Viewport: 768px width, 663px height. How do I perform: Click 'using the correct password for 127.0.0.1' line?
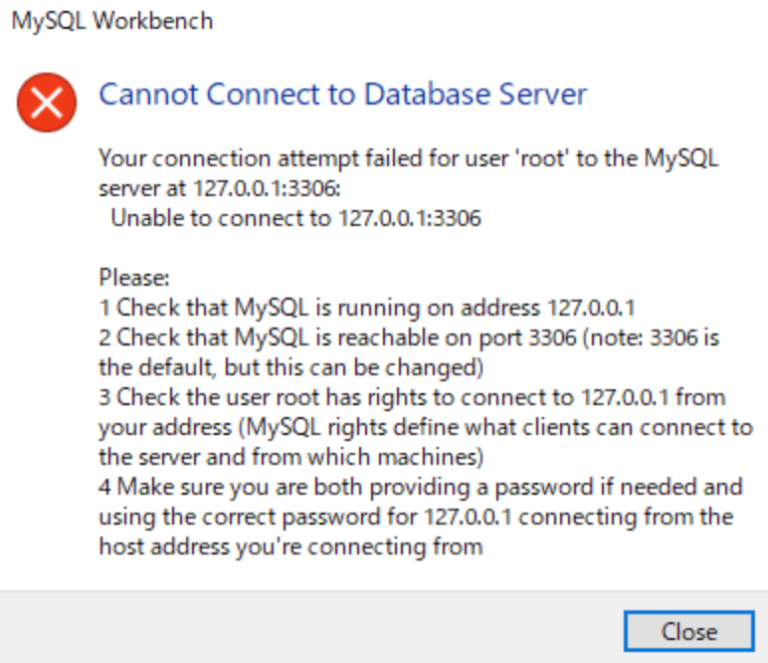(416, 517)
